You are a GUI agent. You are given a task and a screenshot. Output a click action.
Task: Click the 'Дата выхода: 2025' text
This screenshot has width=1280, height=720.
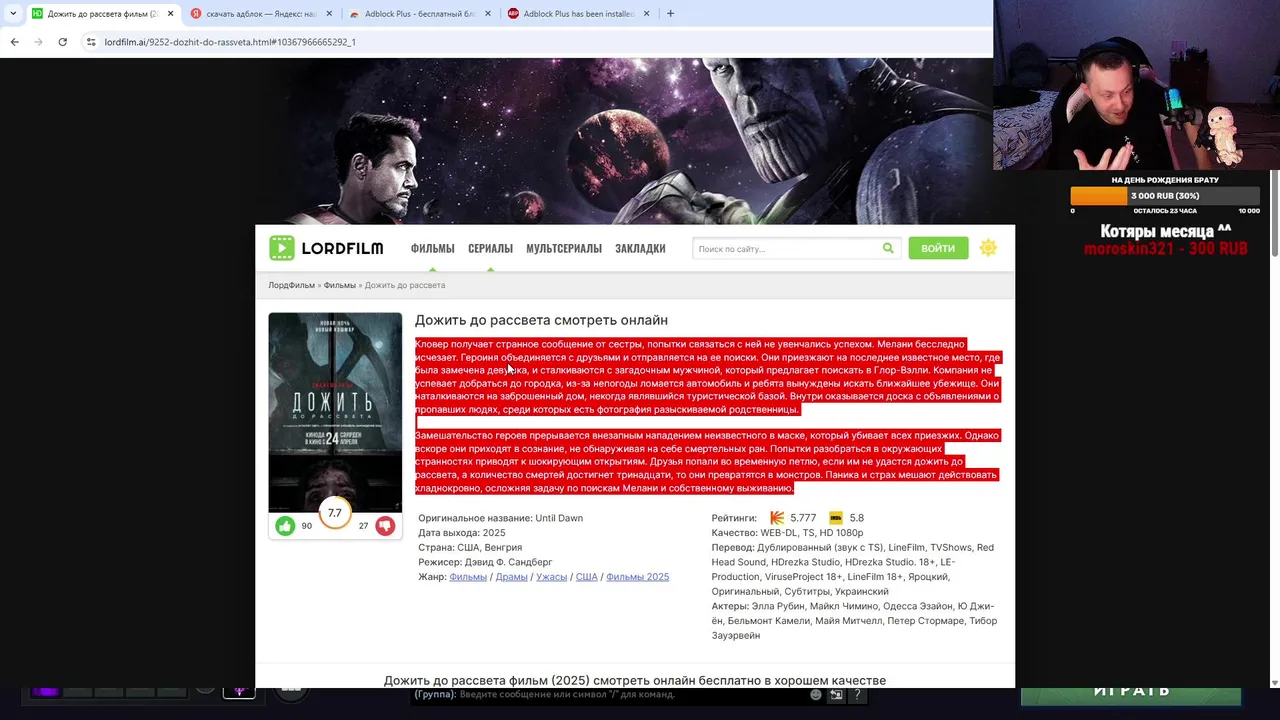462,533
